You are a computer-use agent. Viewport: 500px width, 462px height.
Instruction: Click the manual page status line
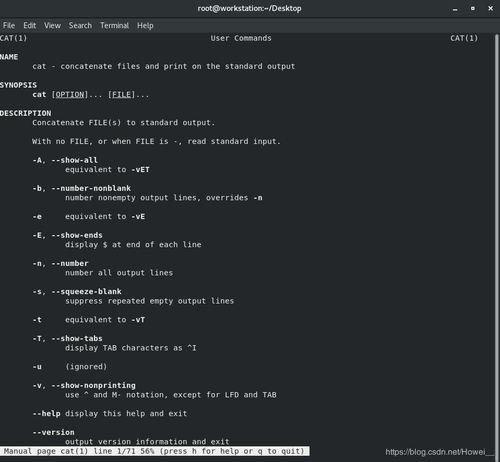pyautogui.click(x=154, y=451)
